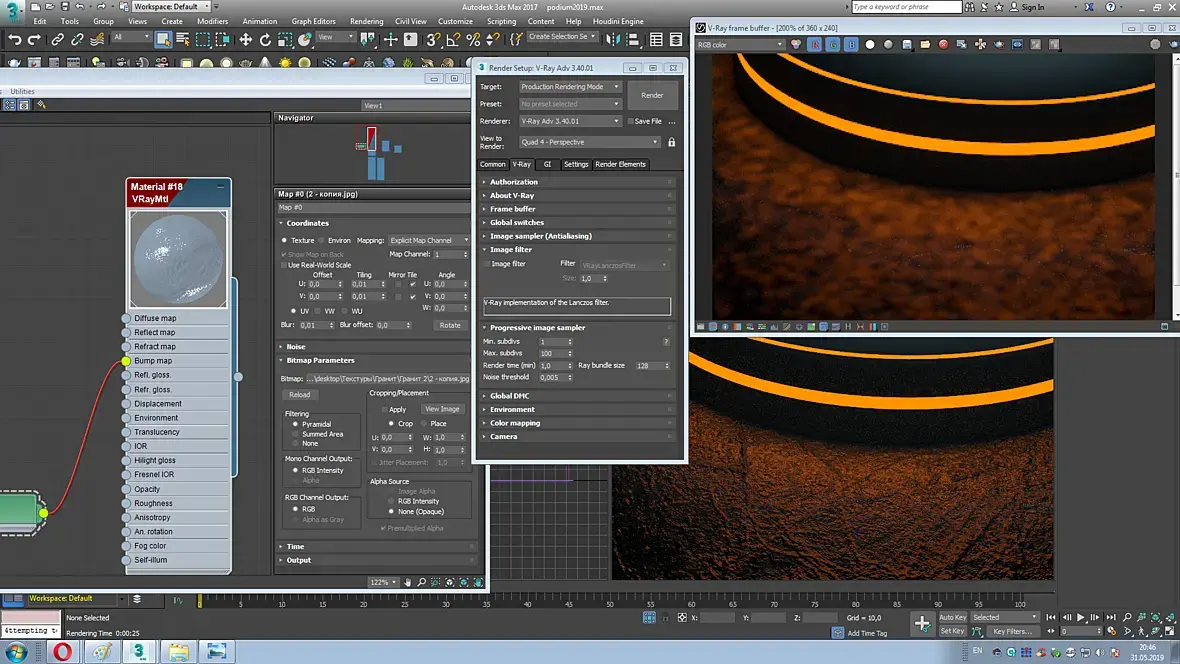
Task: Click the save image icon in frame buffer
Action: coord(906,45)
